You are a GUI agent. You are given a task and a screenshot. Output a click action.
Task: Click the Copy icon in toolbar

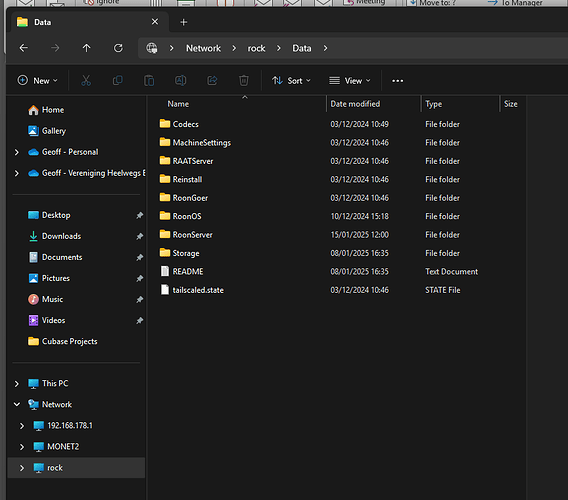[x=117, y=80]
